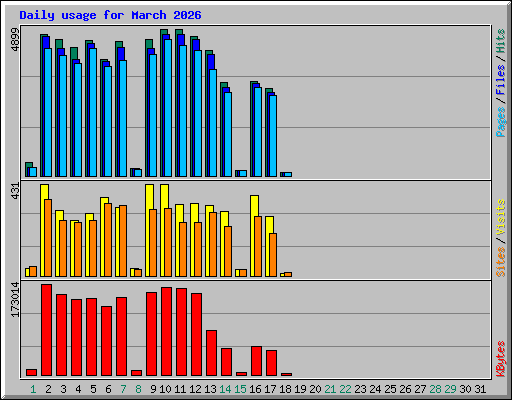Click green weekend day label 15

pyautogui.click(x=240, y=389)
